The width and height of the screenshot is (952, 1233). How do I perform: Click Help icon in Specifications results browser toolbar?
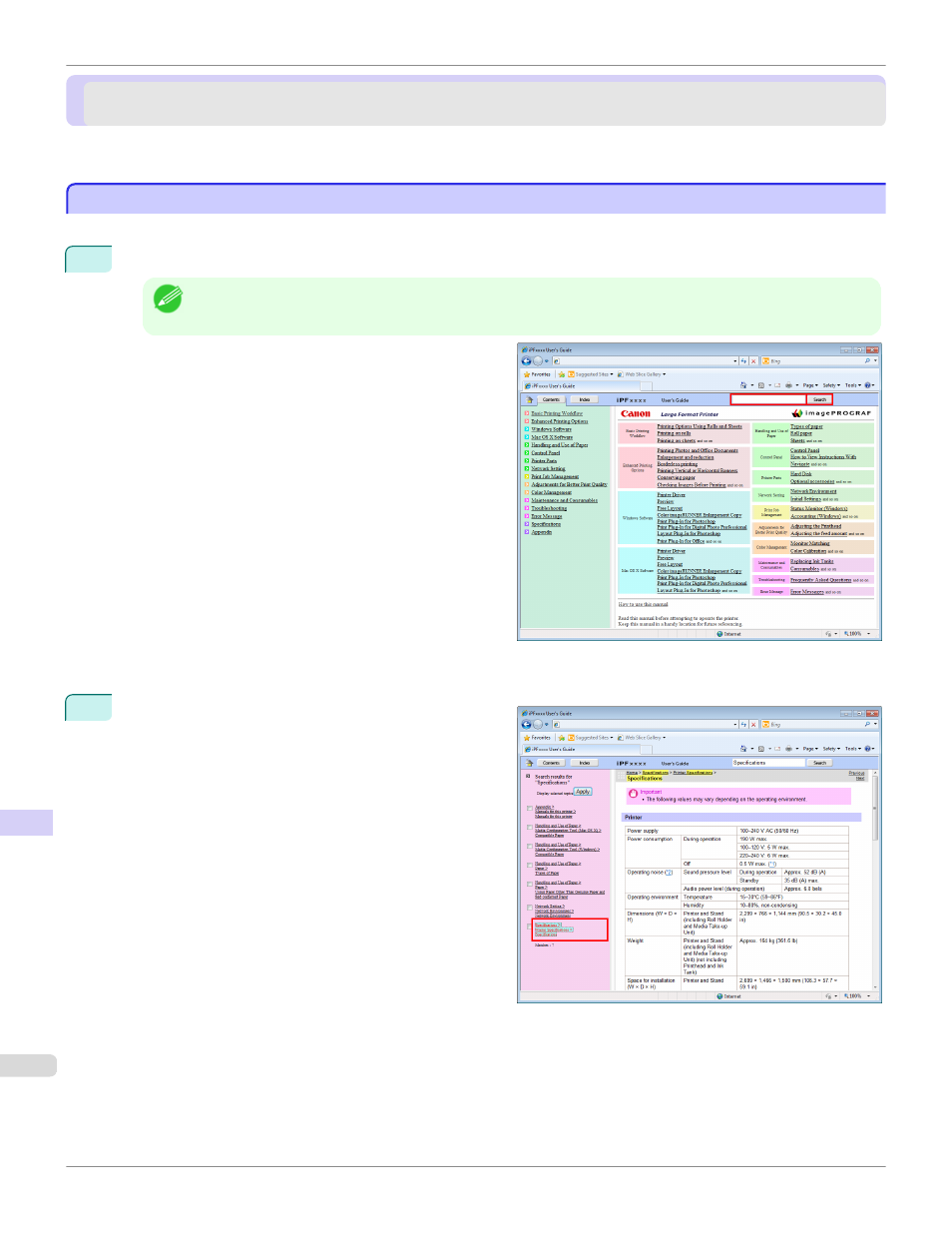(x=867, y=749)
